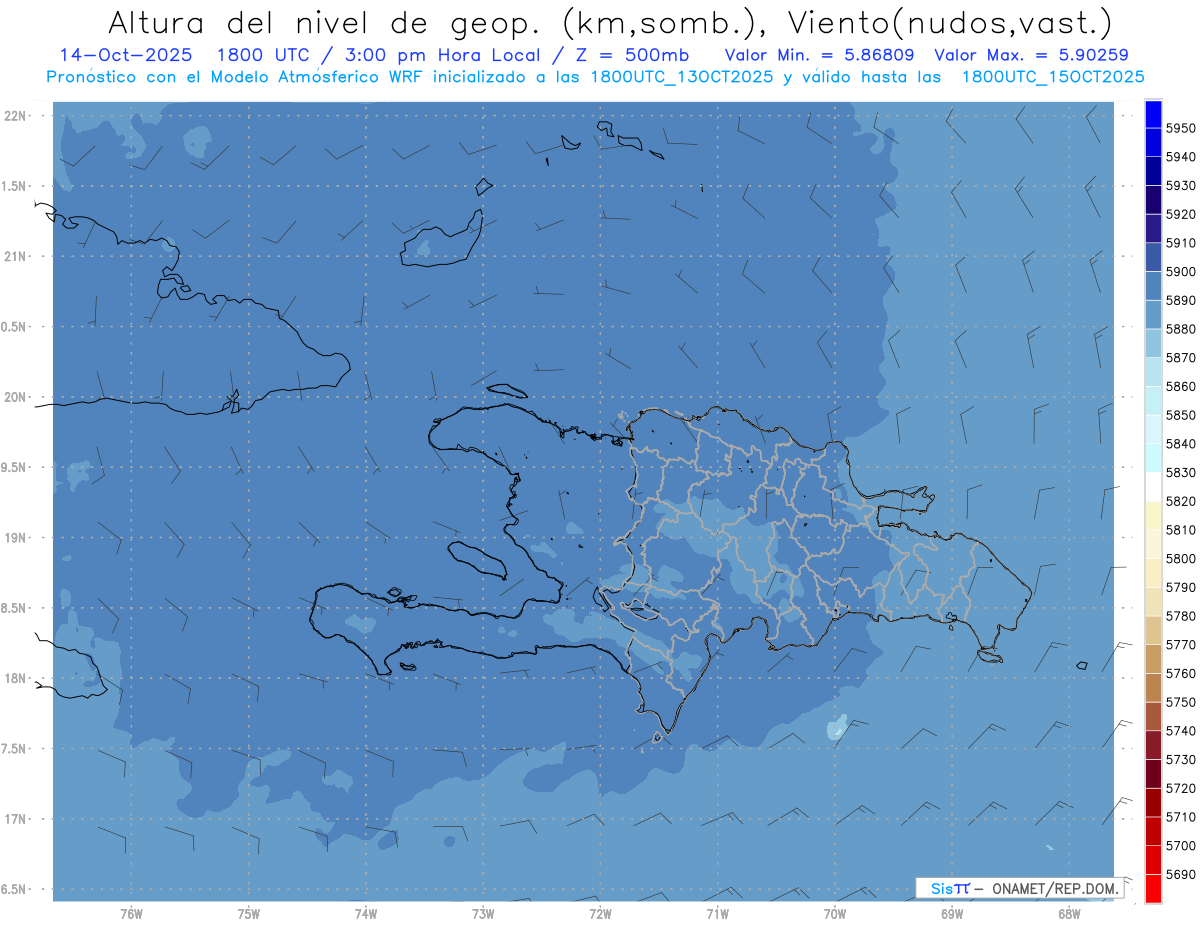Click the Valor Min. value text
This screenshot has height=927, width=1200.
pyautogui.click(x=819, y=55)
